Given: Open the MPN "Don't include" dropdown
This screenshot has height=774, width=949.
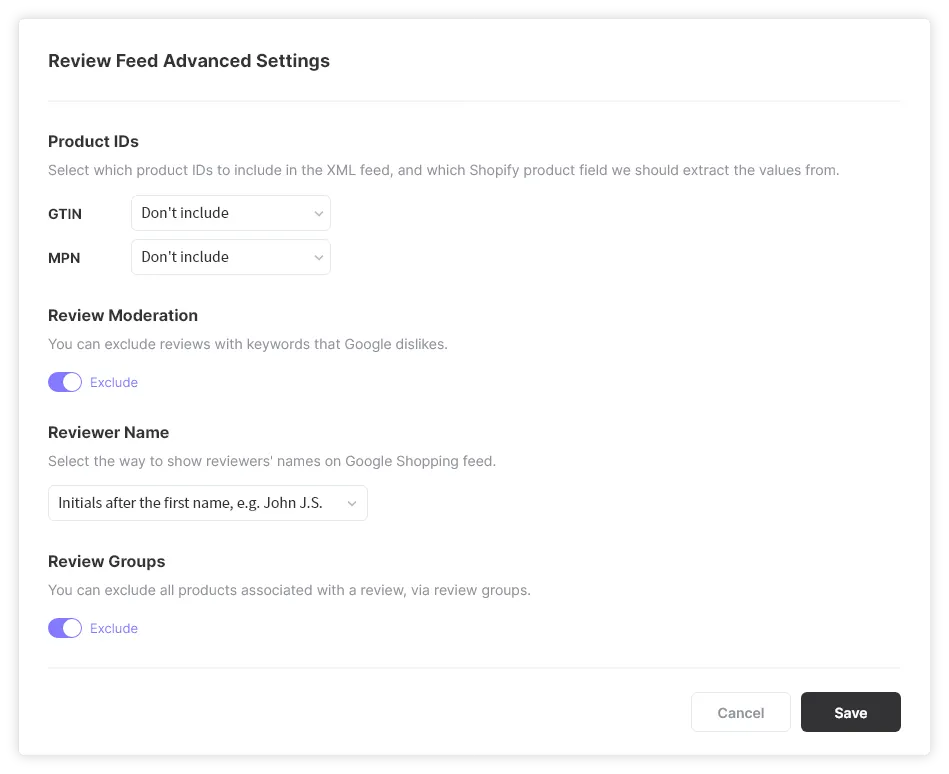Looking at the screenshot, I should tap(230, 257).
